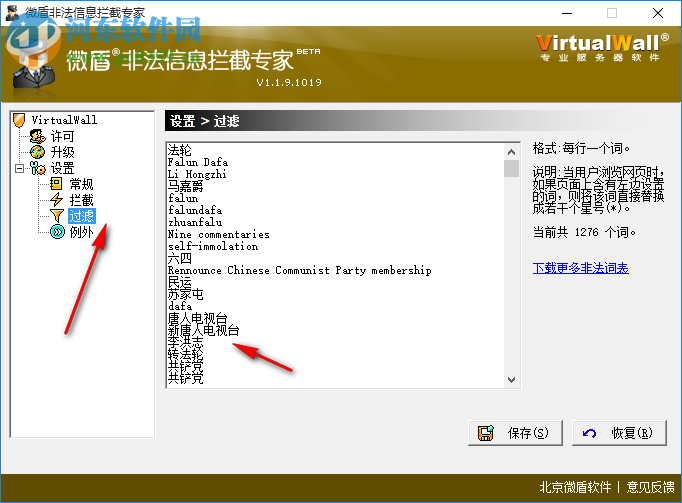
Task: Click the word list scroll down arrow
Action: pos(512,379)
